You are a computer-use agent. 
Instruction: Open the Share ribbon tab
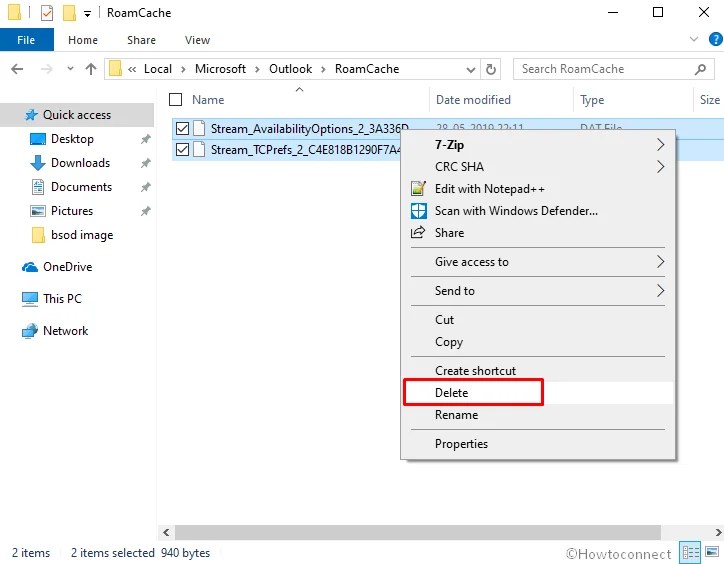pos(141,40)
